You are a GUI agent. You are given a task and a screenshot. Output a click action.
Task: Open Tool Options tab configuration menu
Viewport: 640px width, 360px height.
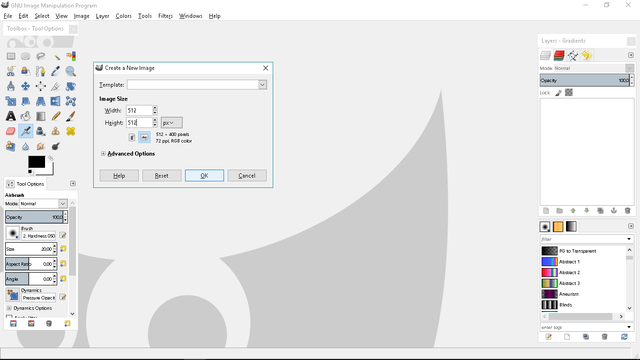tap(73, 184)
